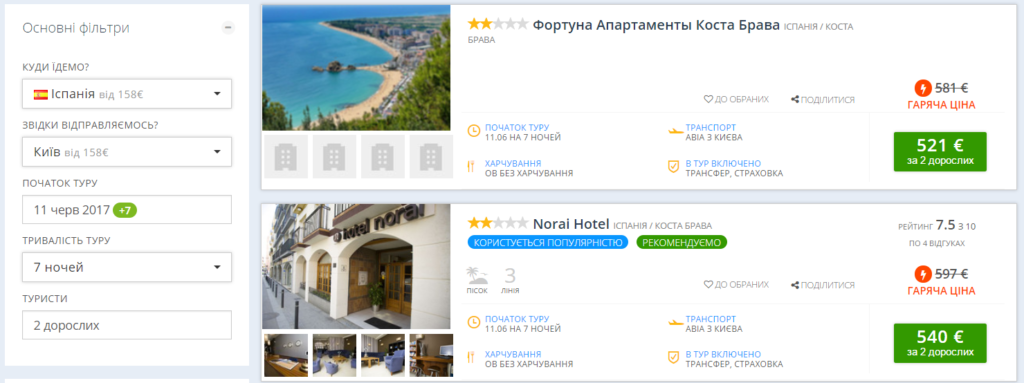The width and height of the screenshot is (1024, 383).
Task: Click clock icon in Norai Hotel card
Action: coord(474,322)
